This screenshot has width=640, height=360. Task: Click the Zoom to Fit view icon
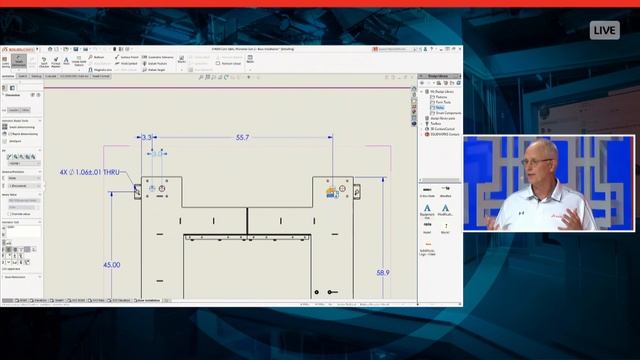201,77
